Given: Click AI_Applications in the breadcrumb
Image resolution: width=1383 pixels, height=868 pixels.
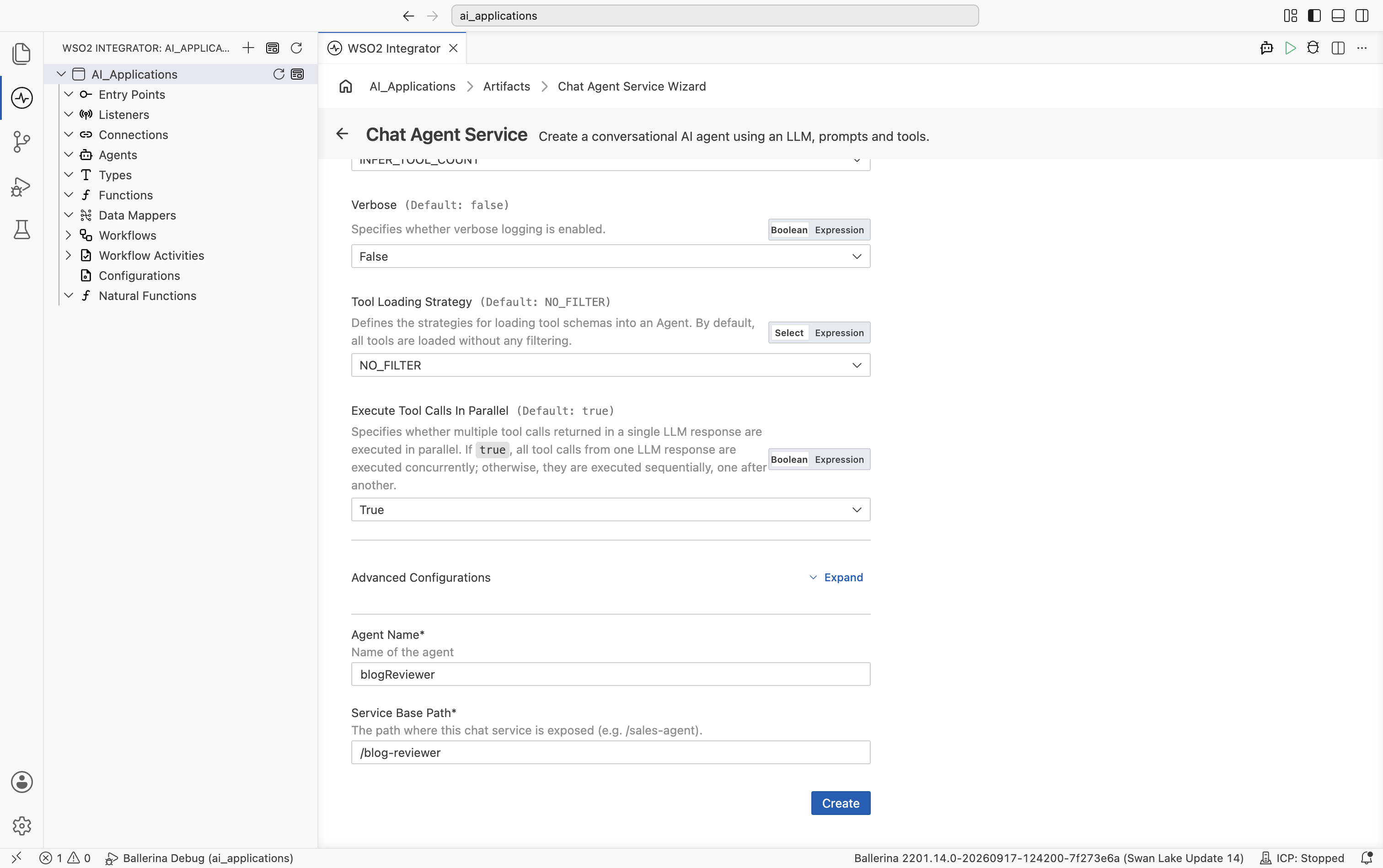Looking at the screenshot, I should click(x=412, y=86).
